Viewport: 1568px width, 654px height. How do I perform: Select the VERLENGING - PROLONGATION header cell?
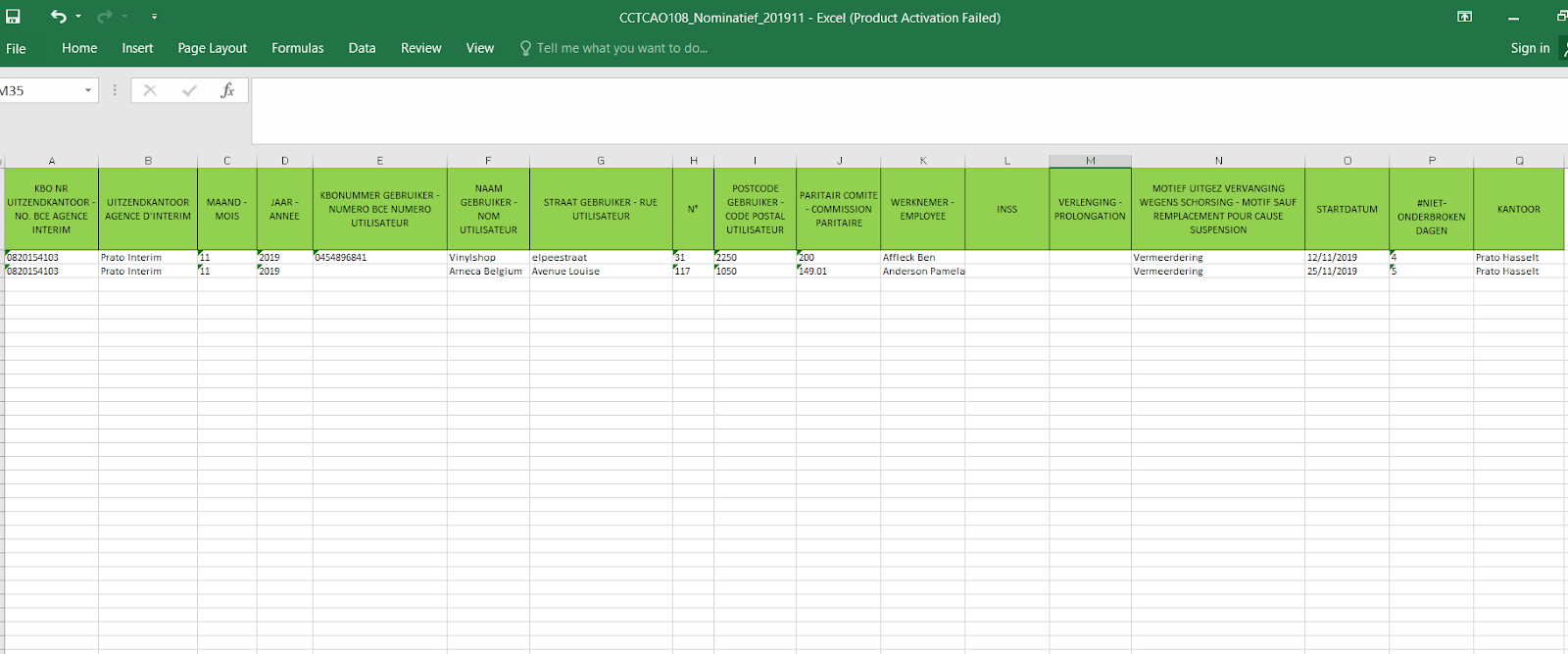pyautogui.click(x=1090, y=209)
